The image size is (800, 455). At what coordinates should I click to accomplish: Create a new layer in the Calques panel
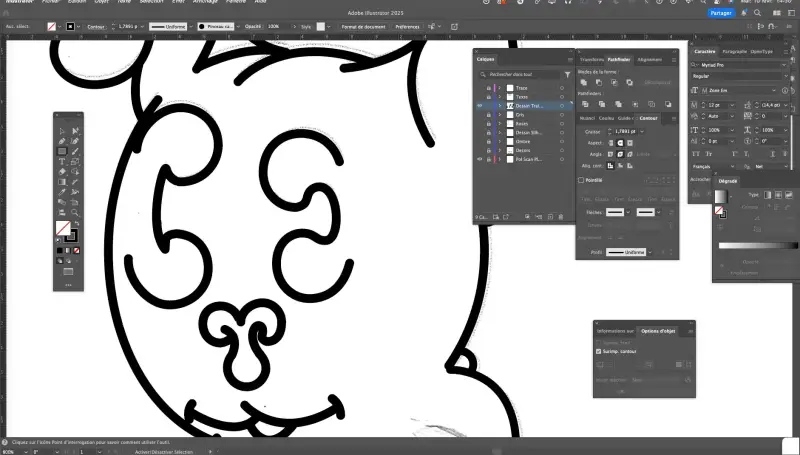pyautogui.click(x=551, y=217)
